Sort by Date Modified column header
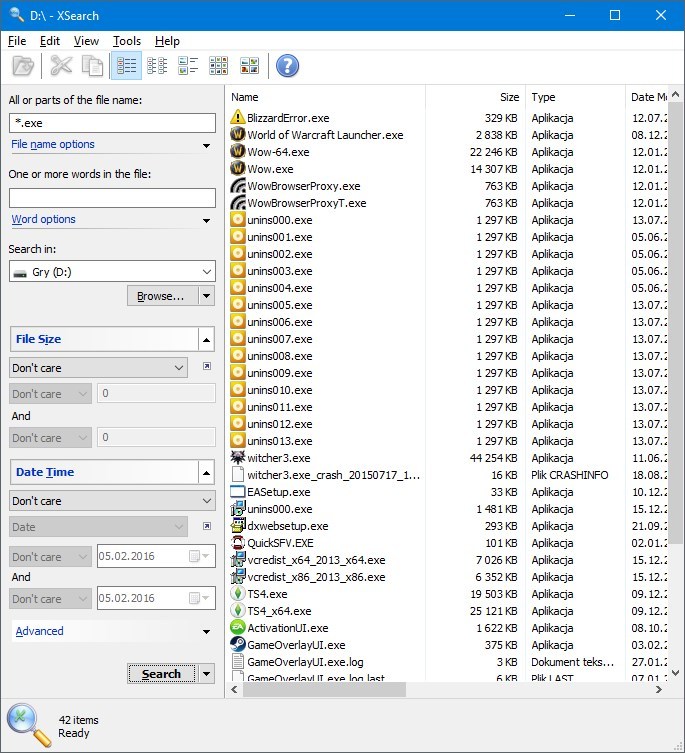The image size is (685, 753). click(x=647, y=97)
